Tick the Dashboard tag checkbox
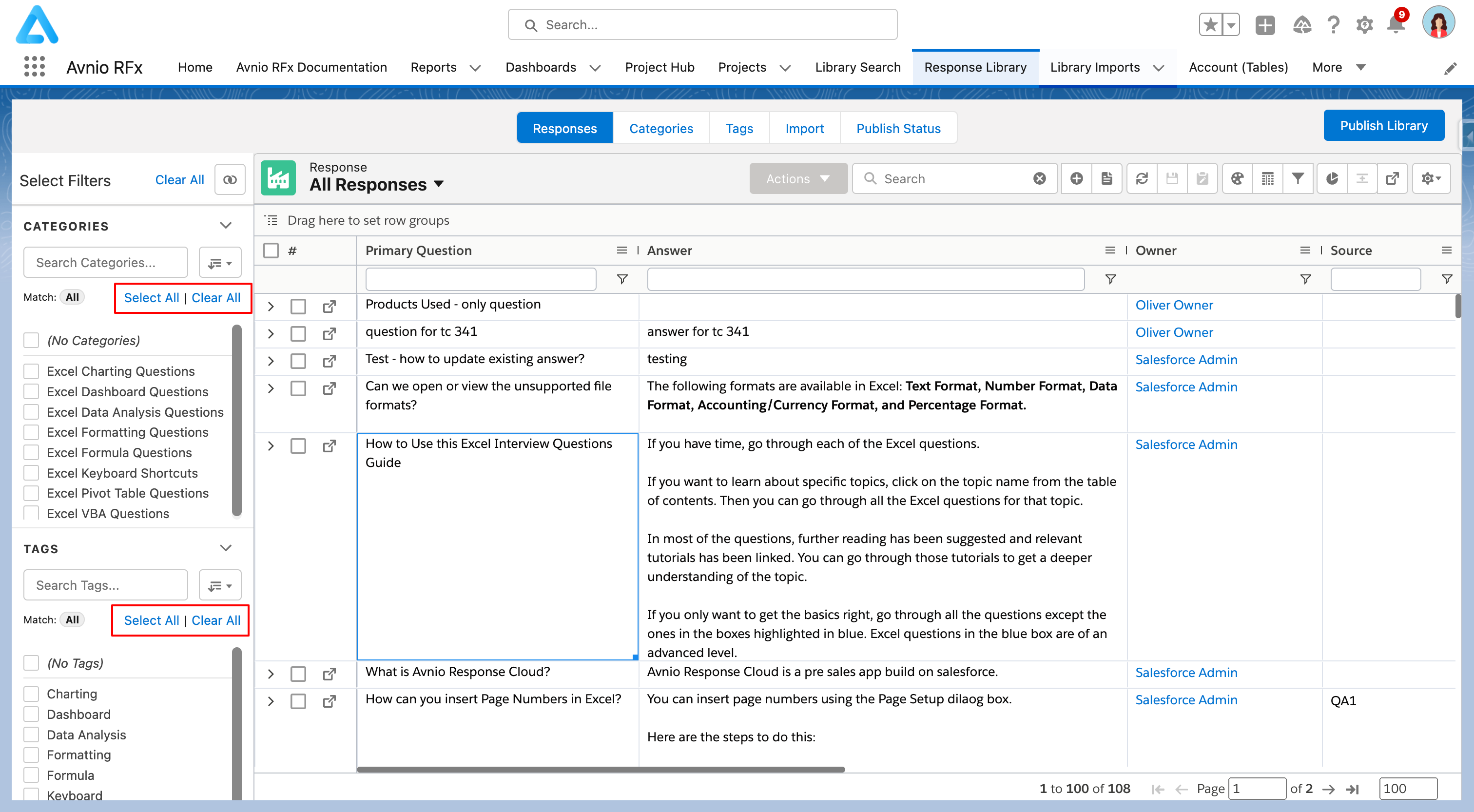The height and width of the screenshot is (812, 1474). (x=32, y=714)
